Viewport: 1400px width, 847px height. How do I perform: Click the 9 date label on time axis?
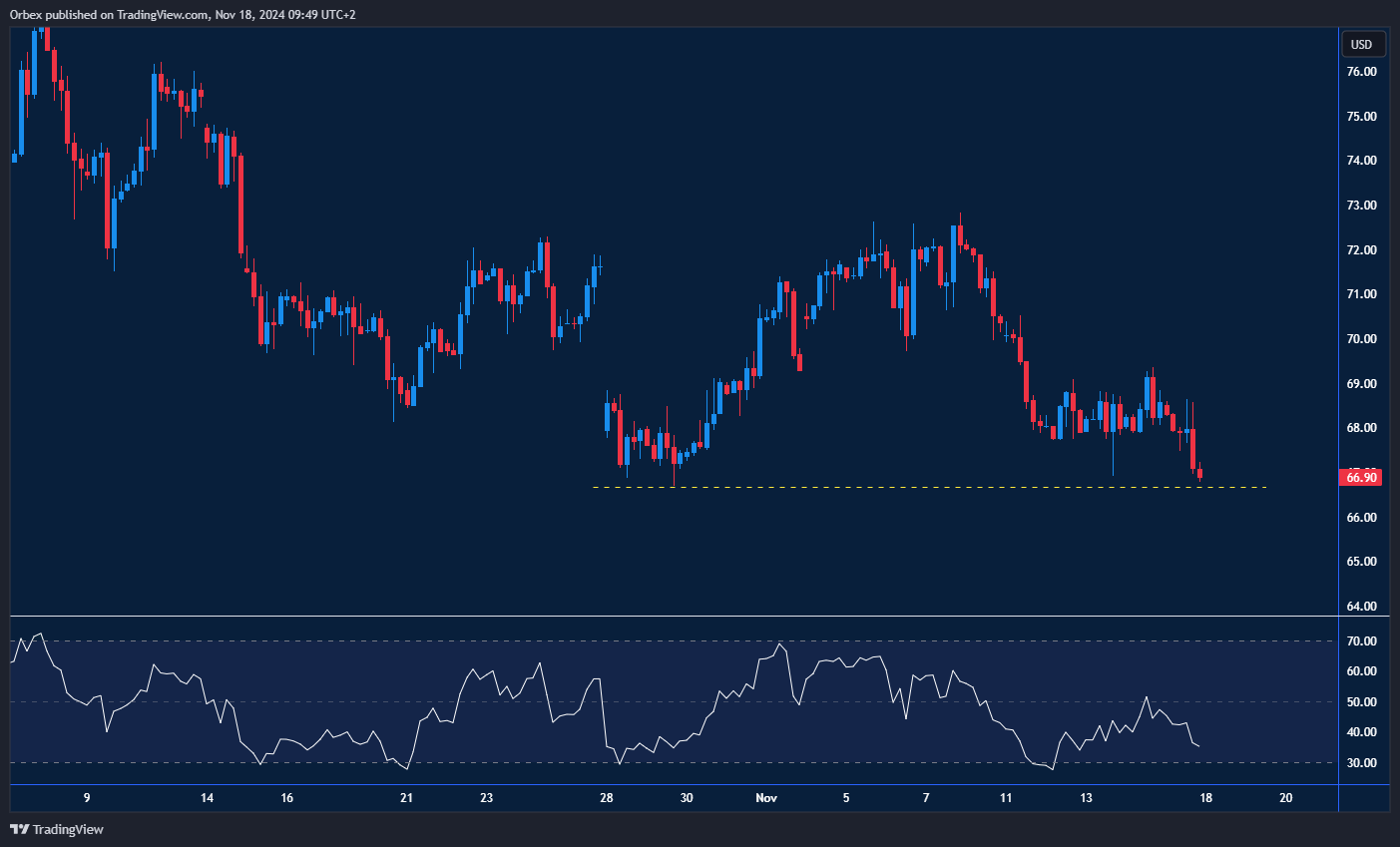(x=87, y=798)
